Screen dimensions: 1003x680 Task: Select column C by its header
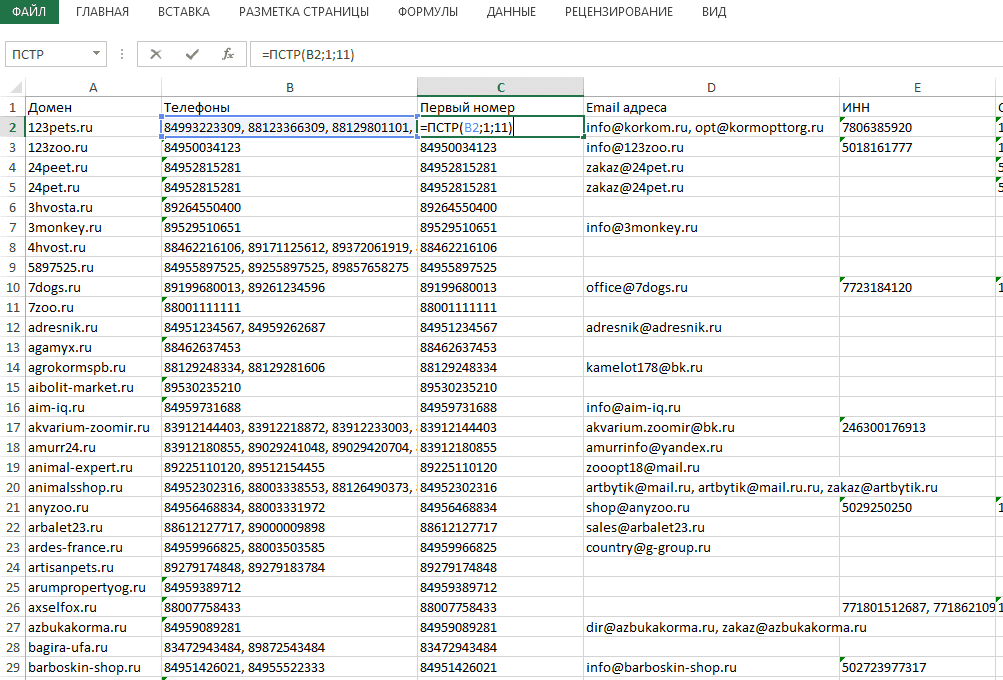(501, 87)
